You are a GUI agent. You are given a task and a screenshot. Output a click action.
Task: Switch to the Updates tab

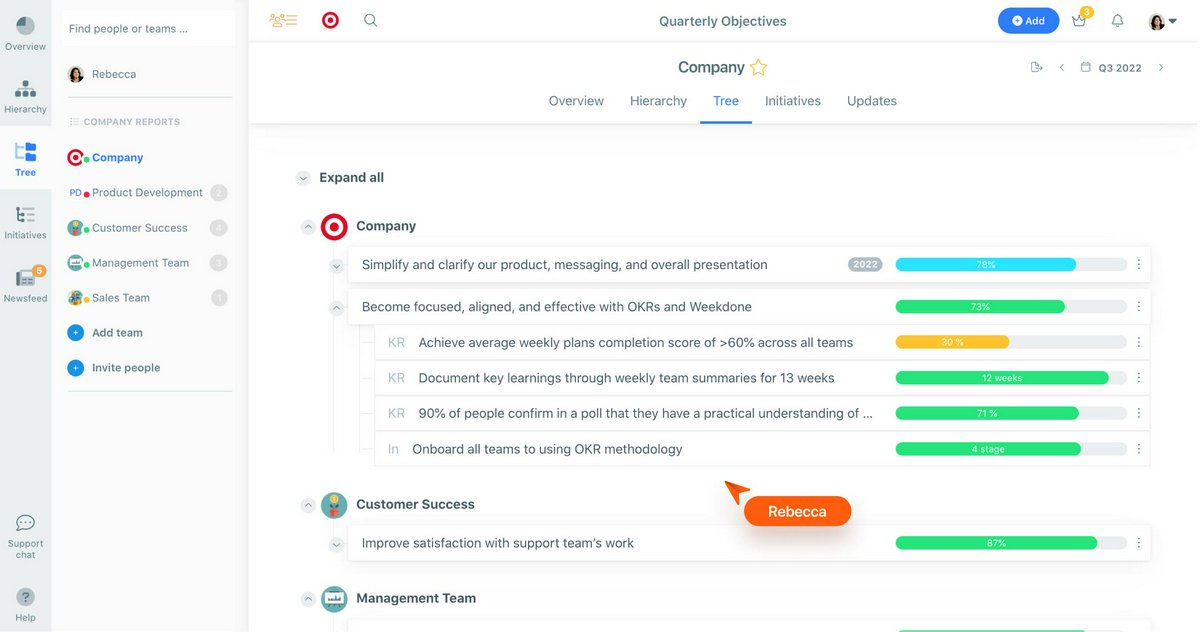click(x=872, y=101)
